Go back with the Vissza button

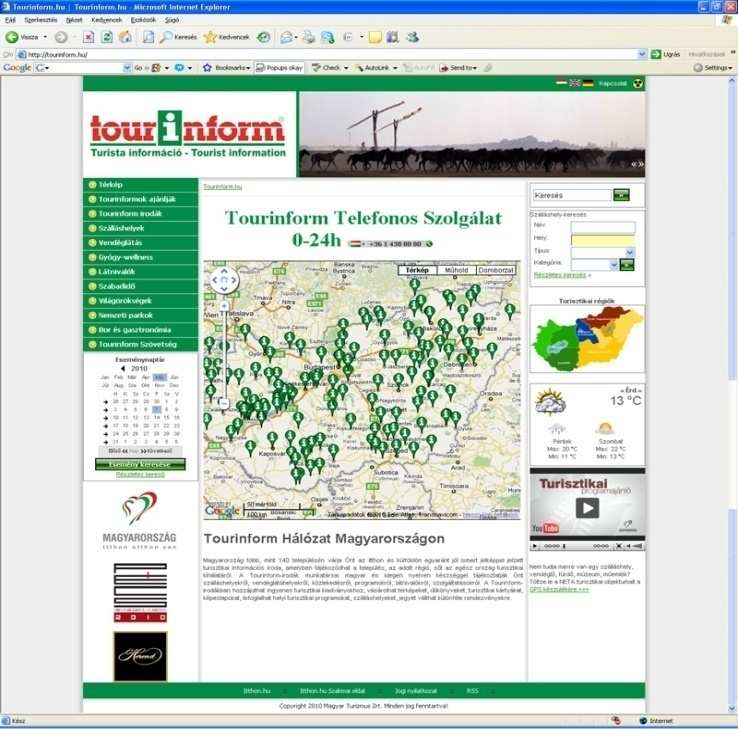point(22,37)
